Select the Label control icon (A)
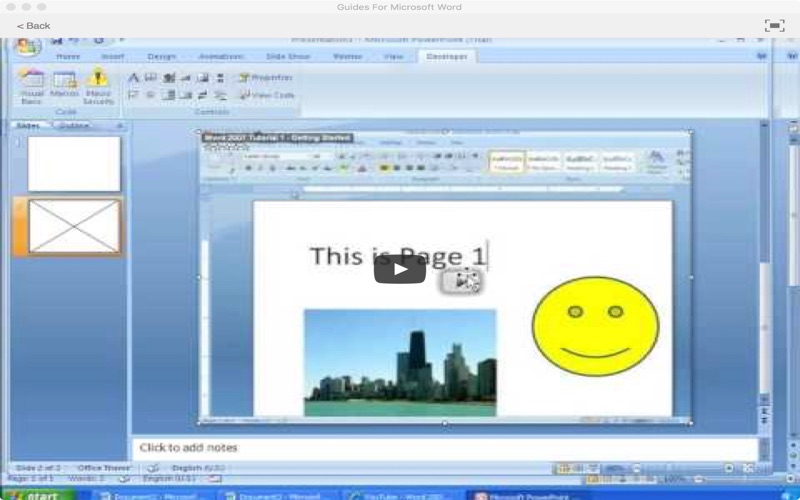This screenshot has width=800, height=500. (133, 78)
